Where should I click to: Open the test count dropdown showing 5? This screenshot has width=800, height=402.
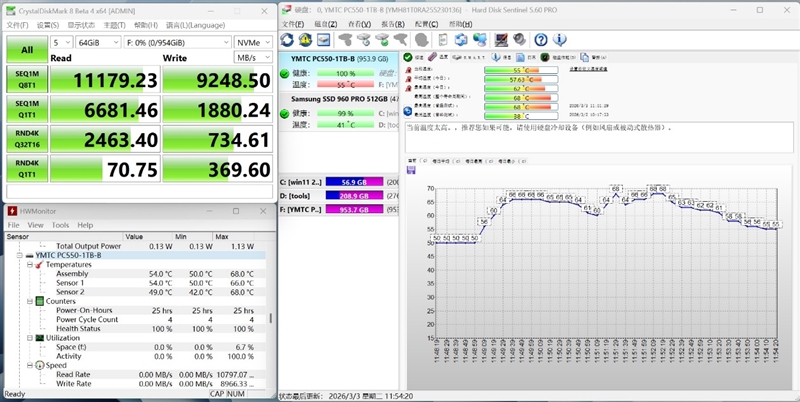(x=61, y=42)
